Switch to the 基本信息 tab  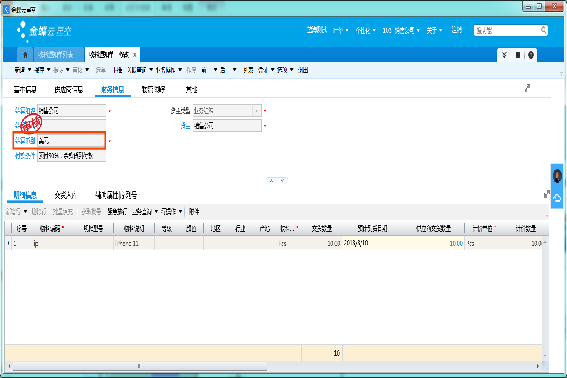[x=25, y=89]
